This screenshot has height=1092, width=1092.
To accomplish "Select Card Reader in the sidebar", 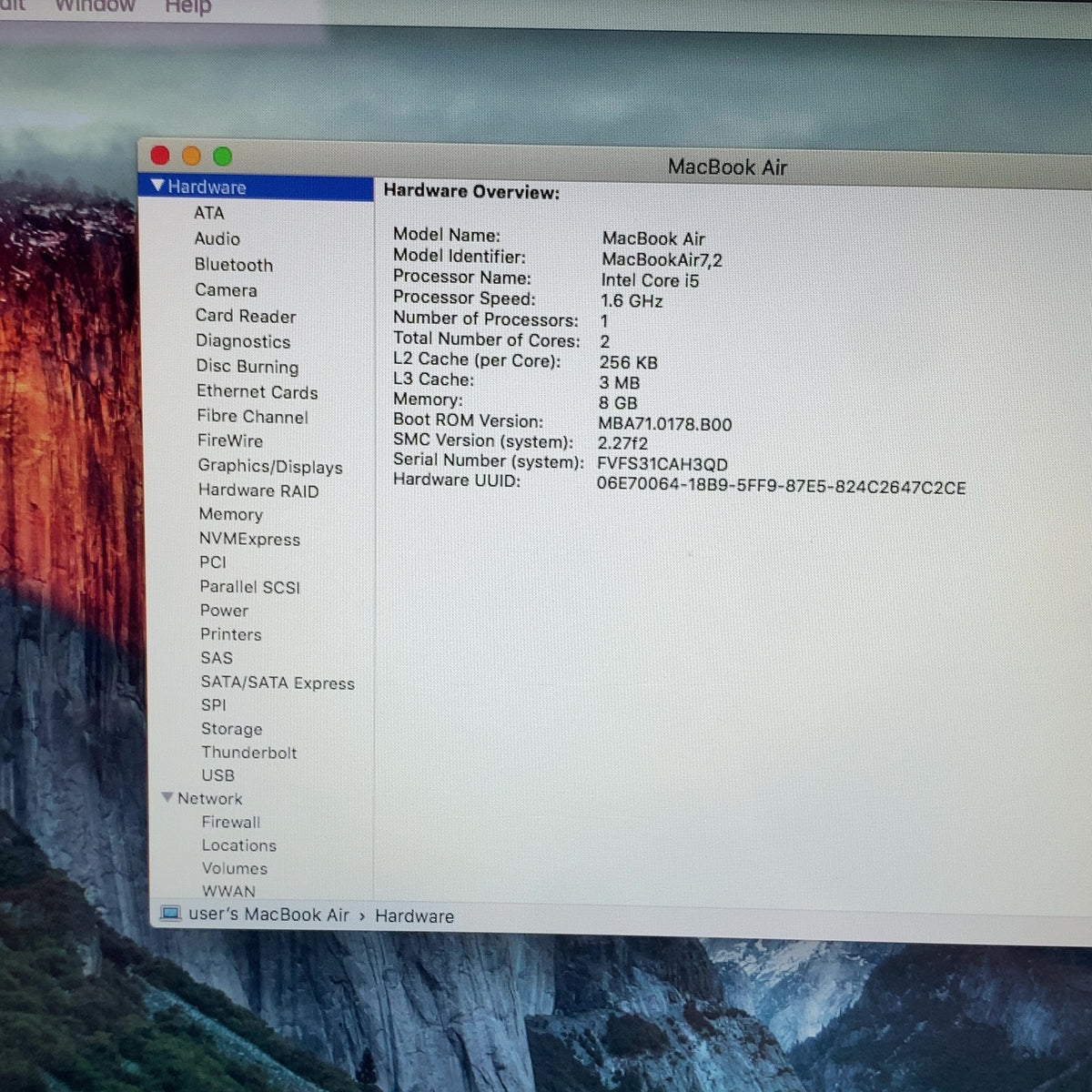I will pyautogui.click(x=246, y=316).
